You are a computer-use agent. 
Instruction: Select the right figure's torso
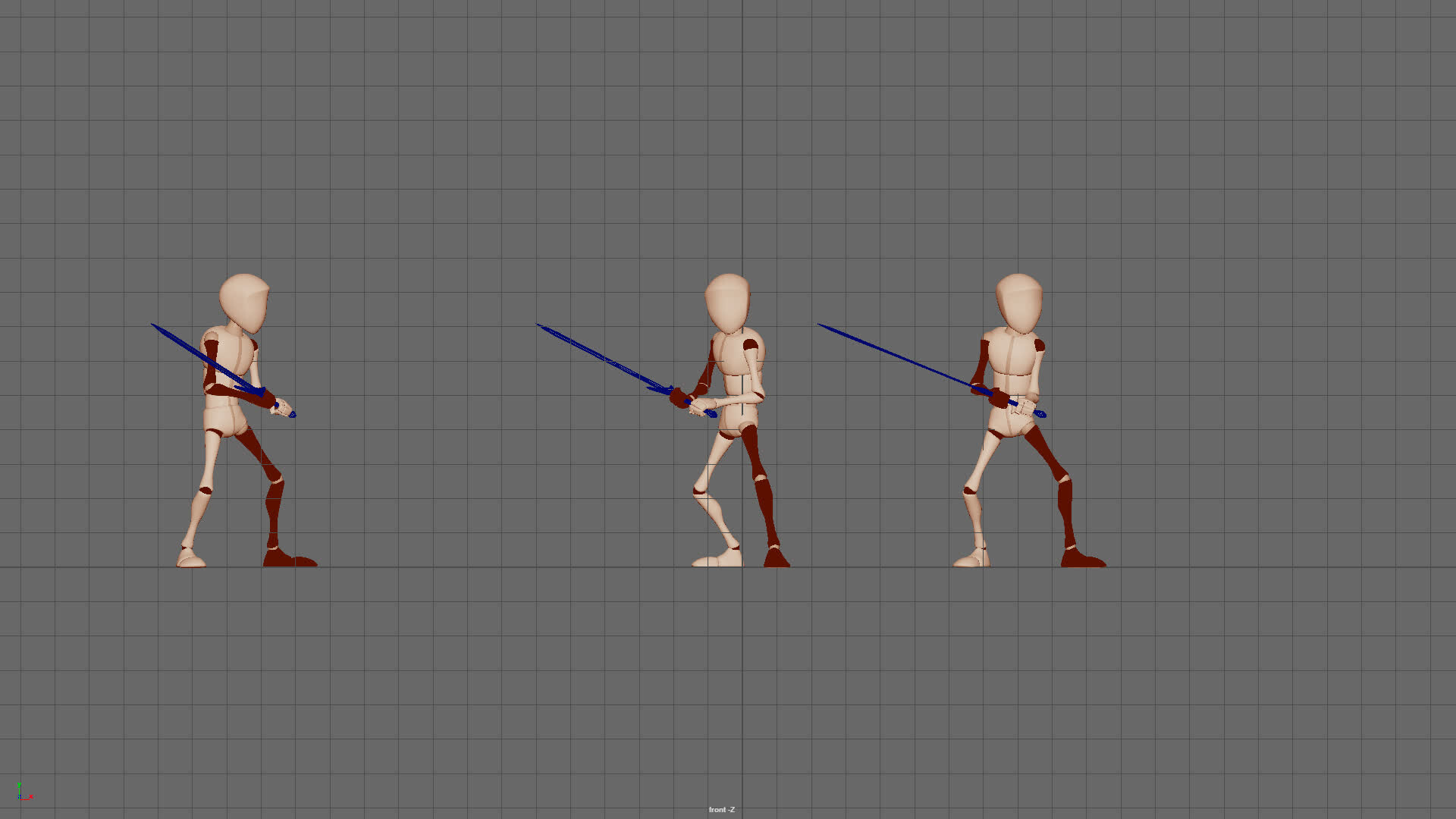(x=1012, y=356)
